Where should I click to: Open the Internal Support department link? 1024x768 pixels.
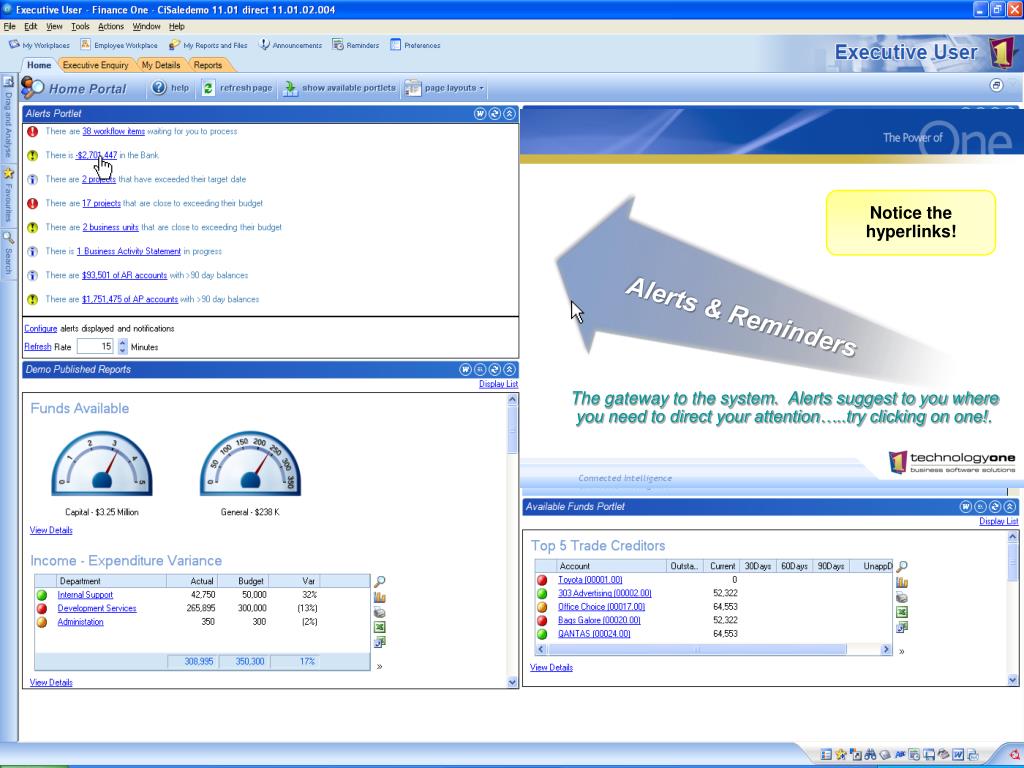85,595
